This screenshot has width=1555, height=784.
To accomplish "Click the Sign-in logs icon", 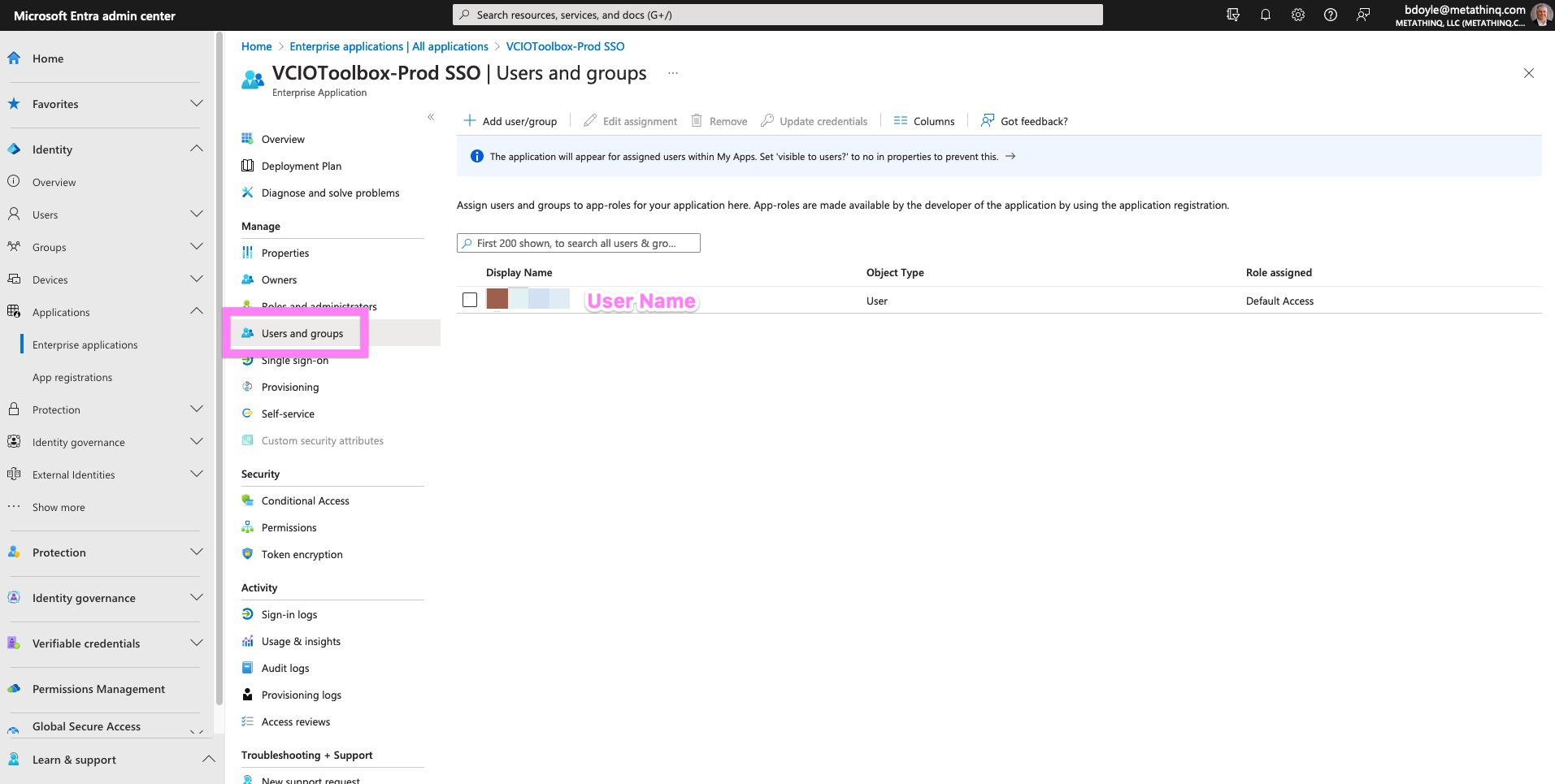I will tap(247, 614).
